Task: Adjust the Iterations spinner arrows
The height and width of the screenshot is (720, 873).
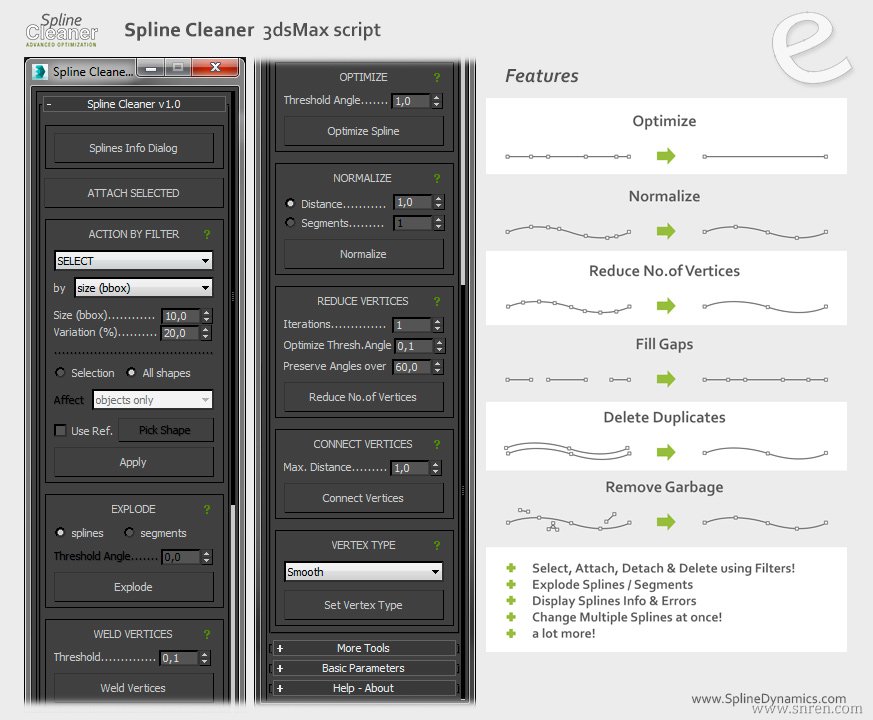Action: click(438, 325)
